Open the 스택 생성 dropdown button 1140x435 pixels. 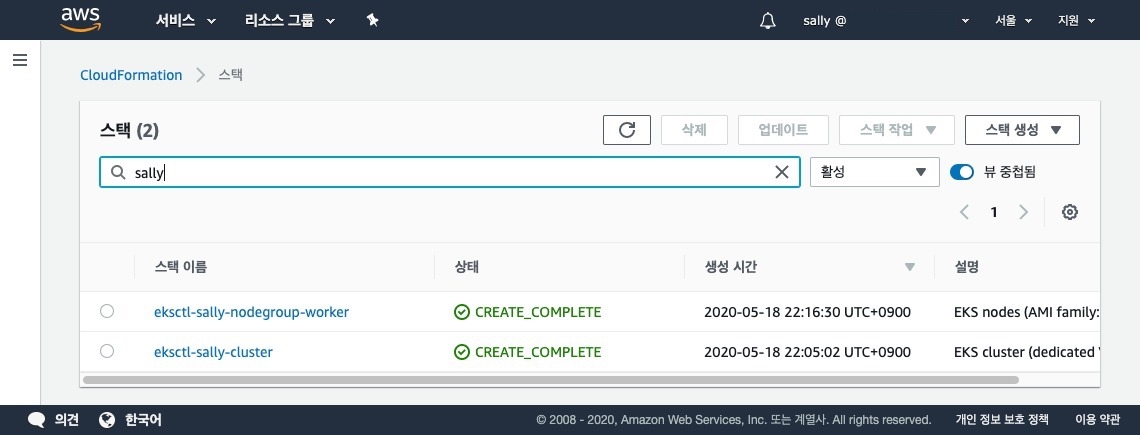click(x=1021, y=130)
